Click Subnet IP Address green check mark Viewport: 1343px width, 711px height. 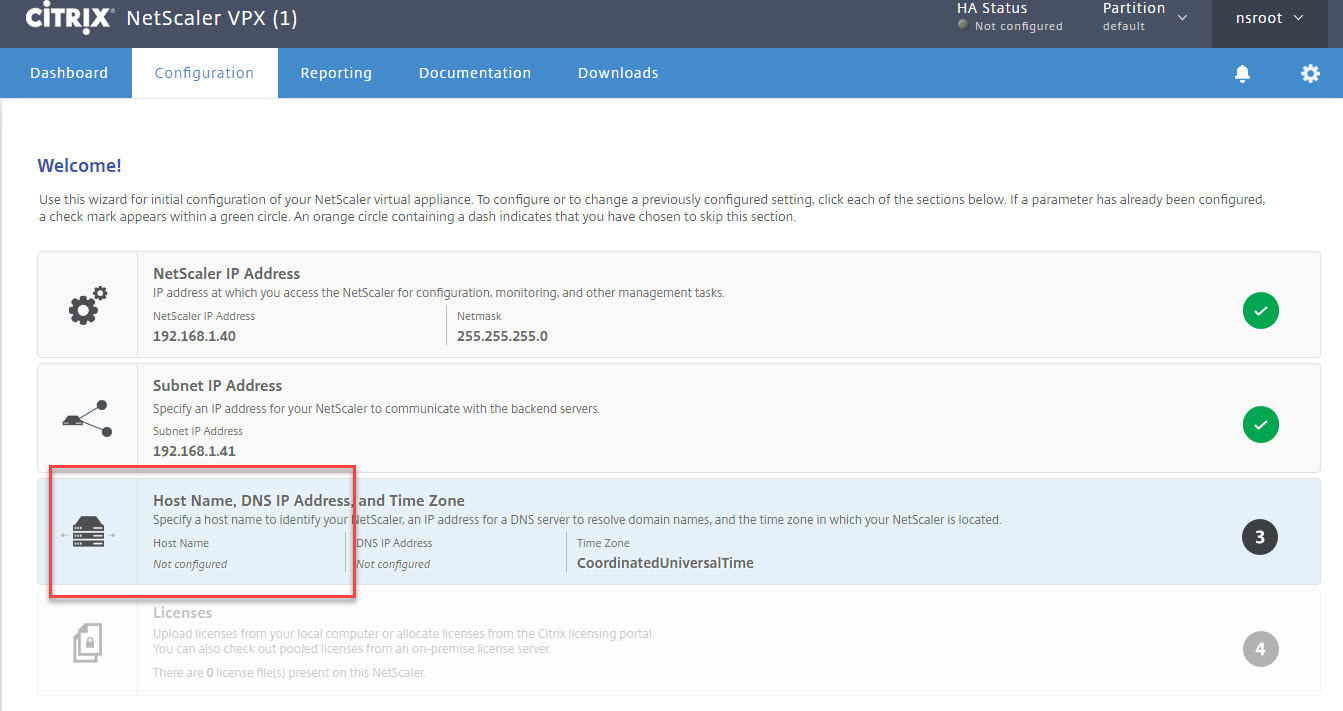[x=1261, y=424]
